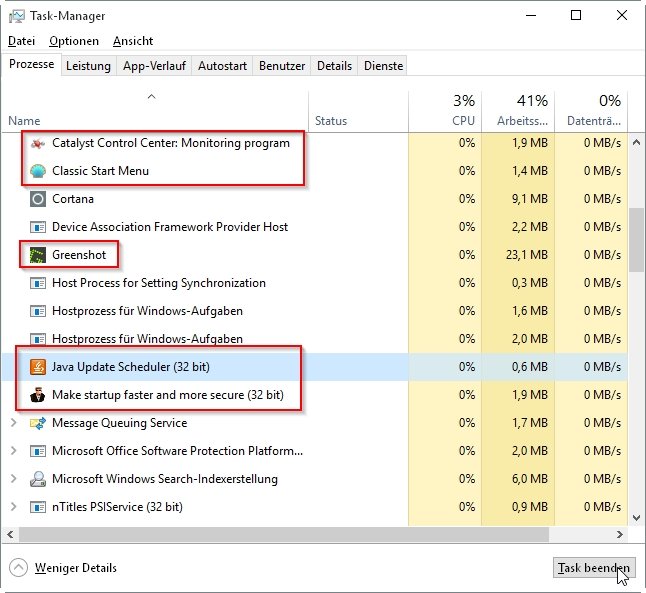Click the vertical scrollbar down arrow
This screenshot has height=593, width=646.
click(637, 518)
